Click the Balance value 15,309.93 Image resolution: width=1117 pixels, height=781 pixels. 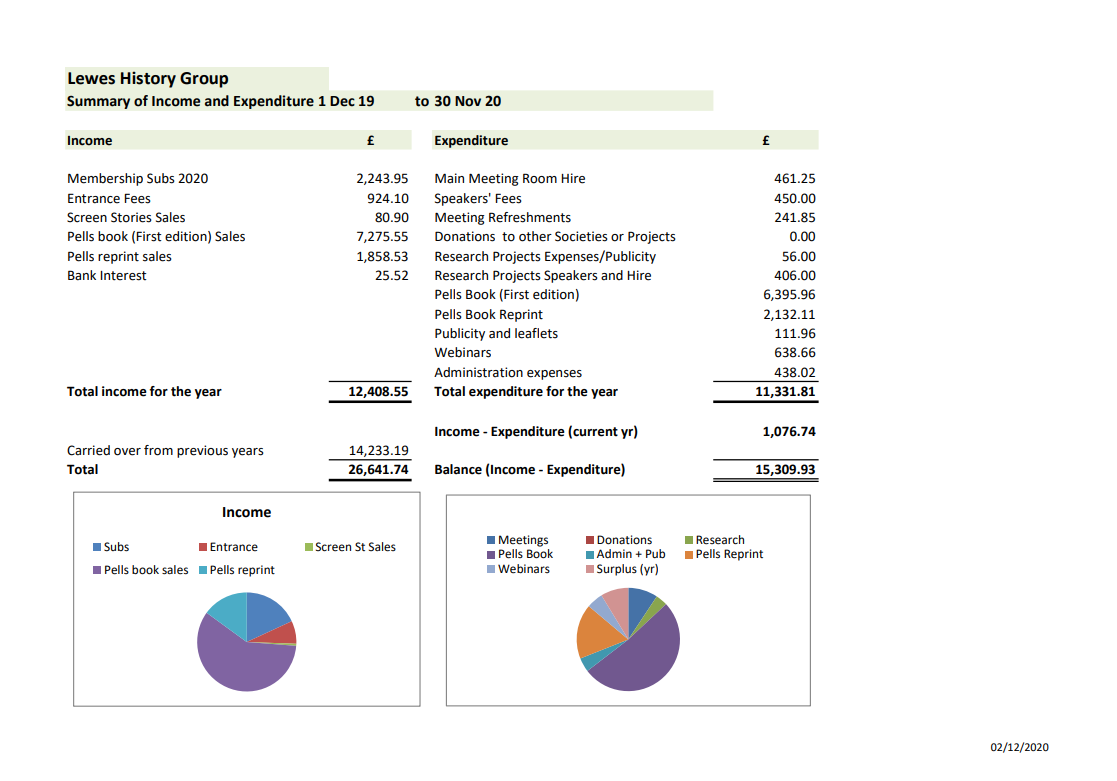click(785, 470)
